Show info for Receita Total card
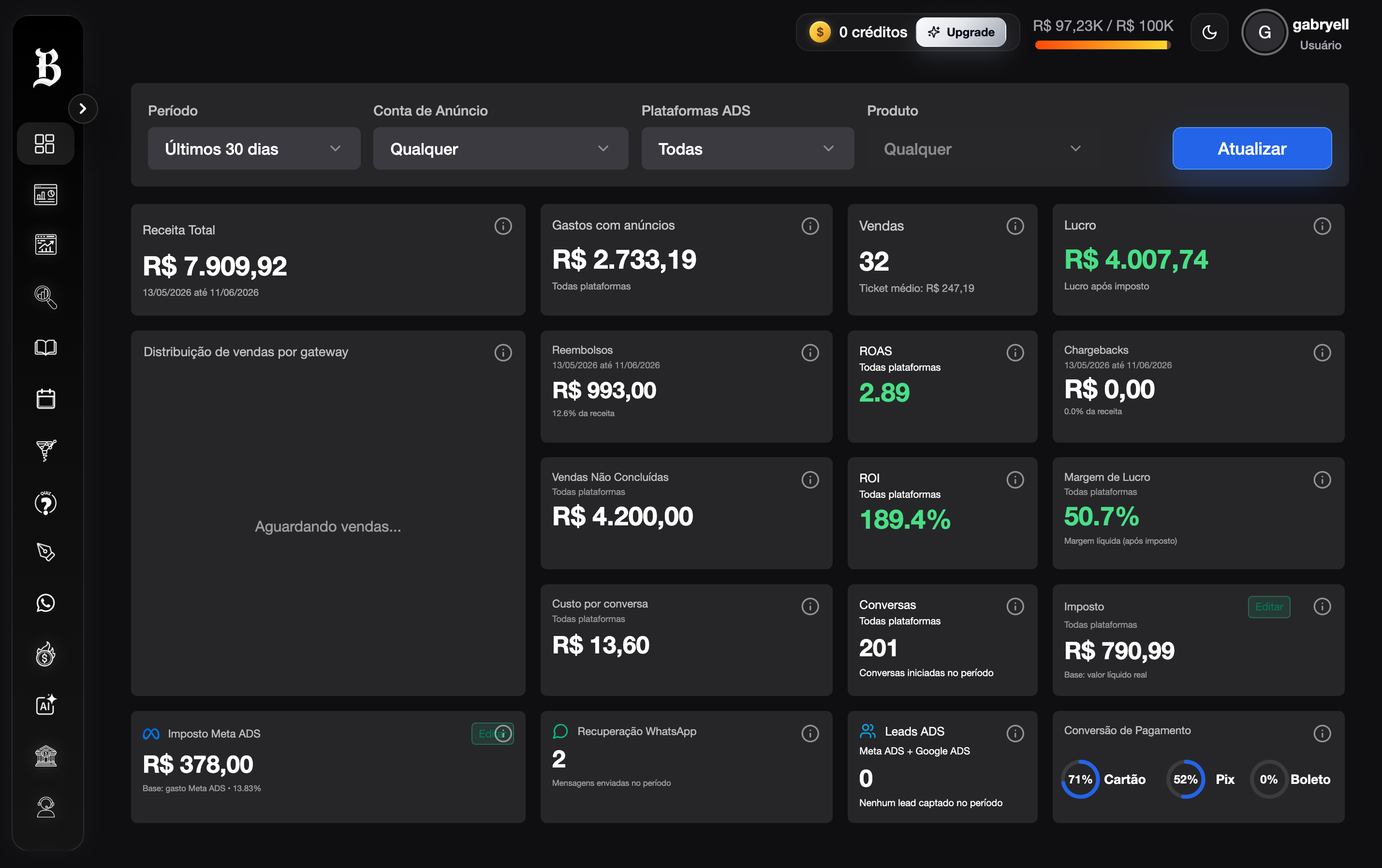This screenshot has width=1382, height=868. click(503, 226)
